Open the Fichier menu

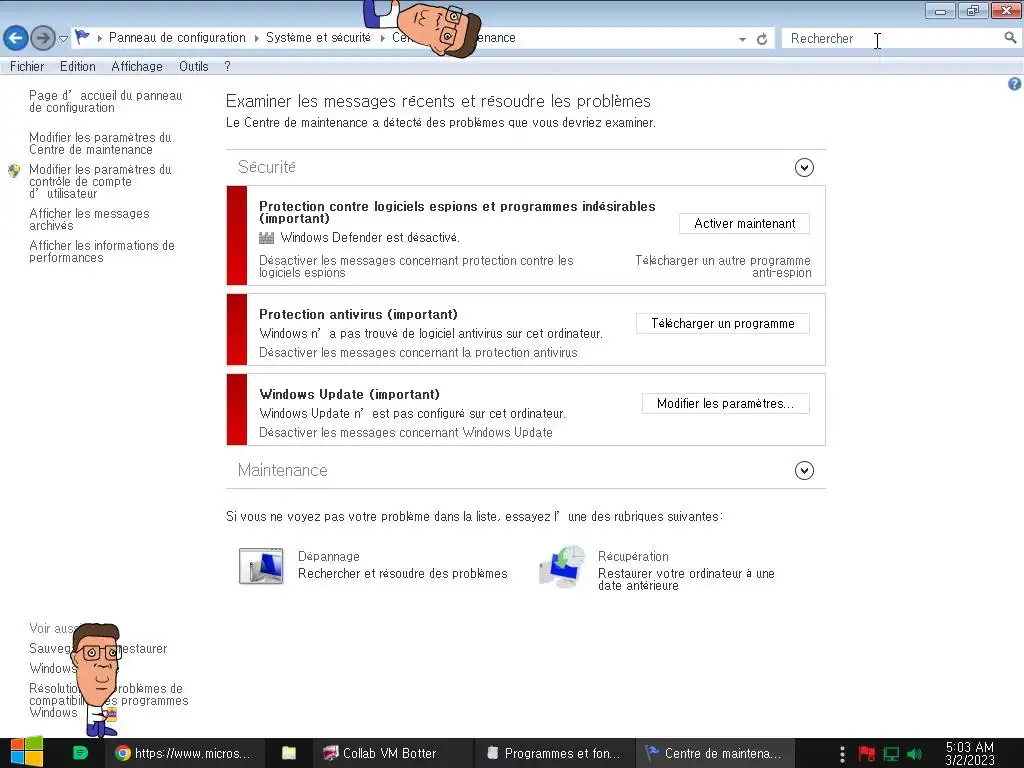coord(27,67)
